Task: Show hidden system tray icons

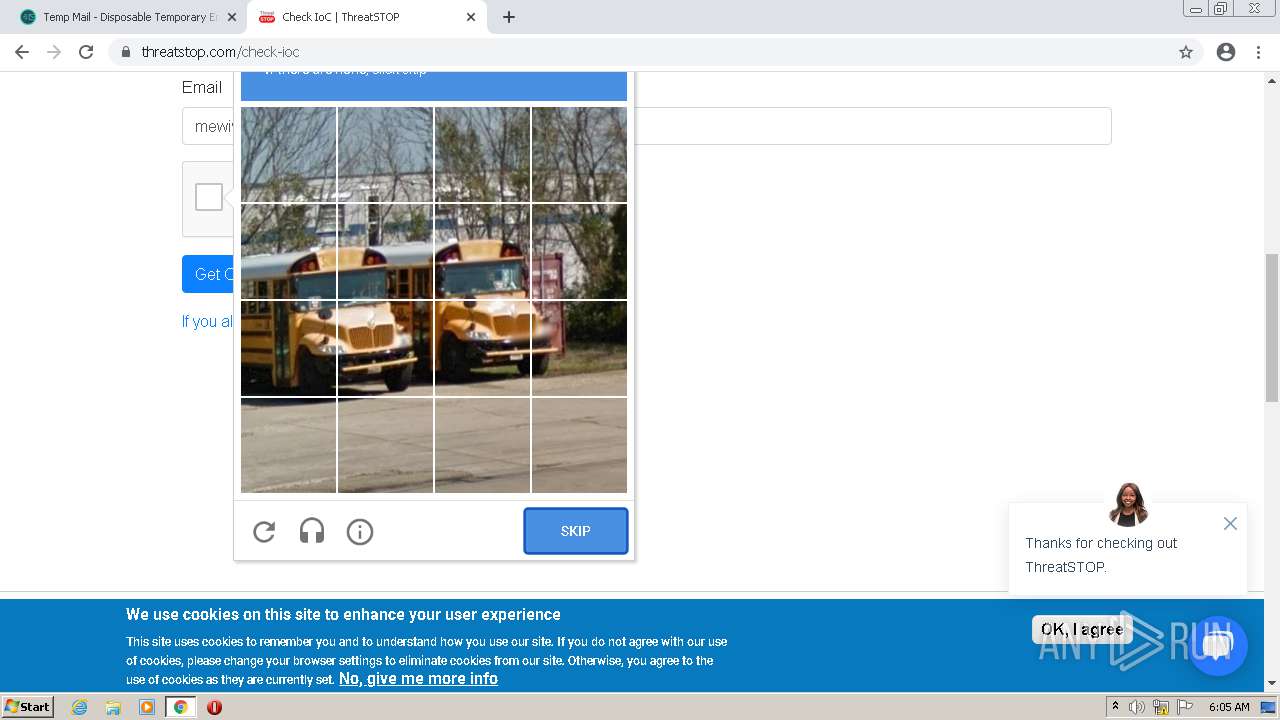Action: [1116, 707]
